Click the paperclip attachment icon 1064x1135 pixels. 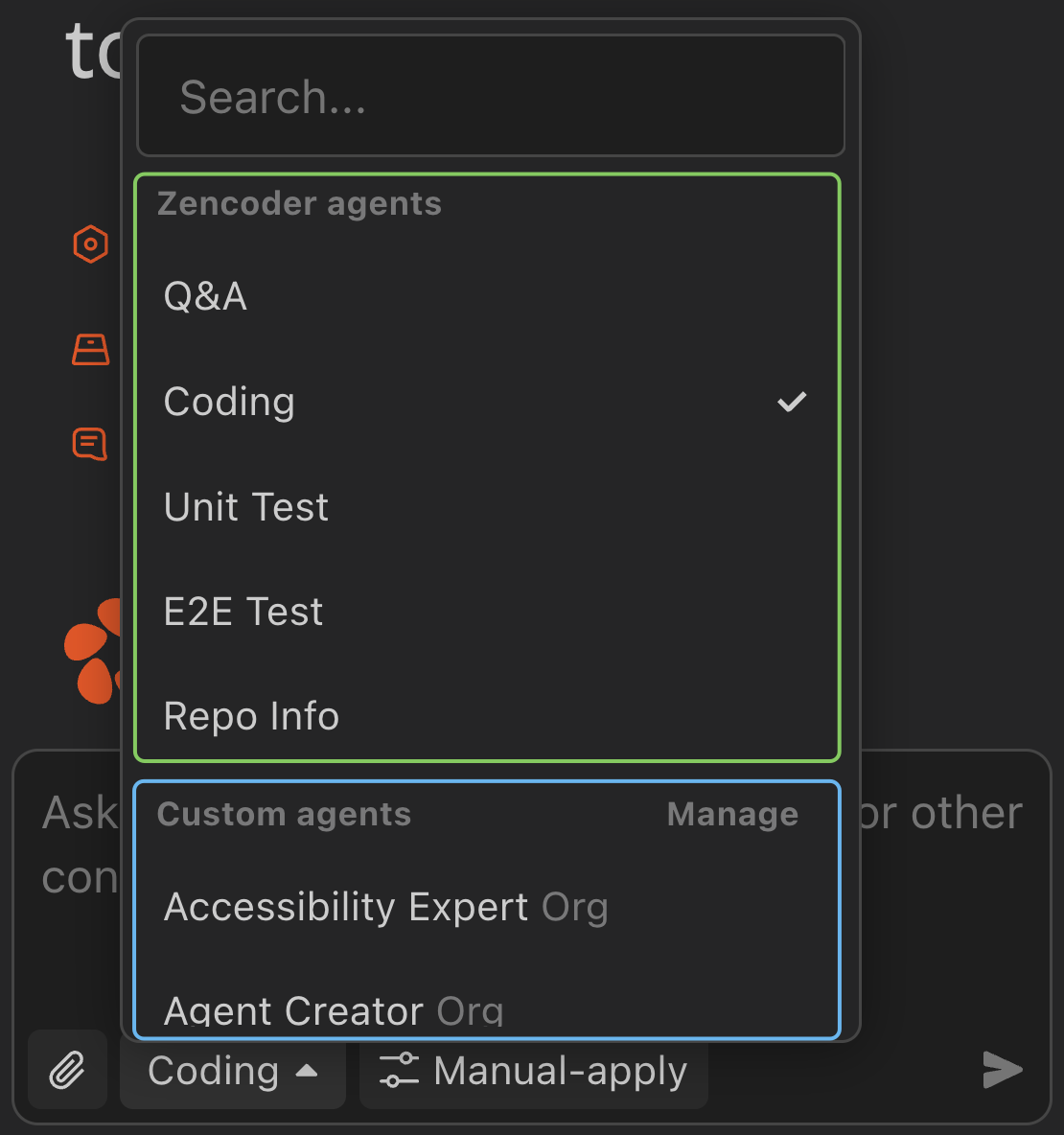(67, 1070)
